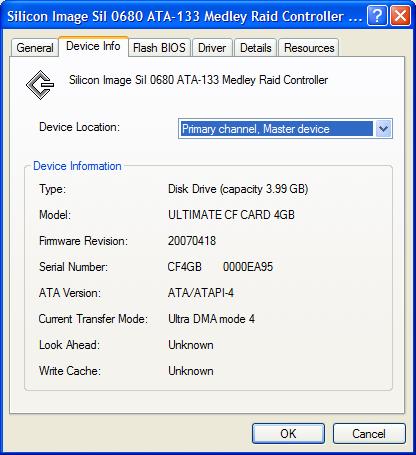
Task: Click the Ultra DMA mode 4 value
Action: click(211, 319)
